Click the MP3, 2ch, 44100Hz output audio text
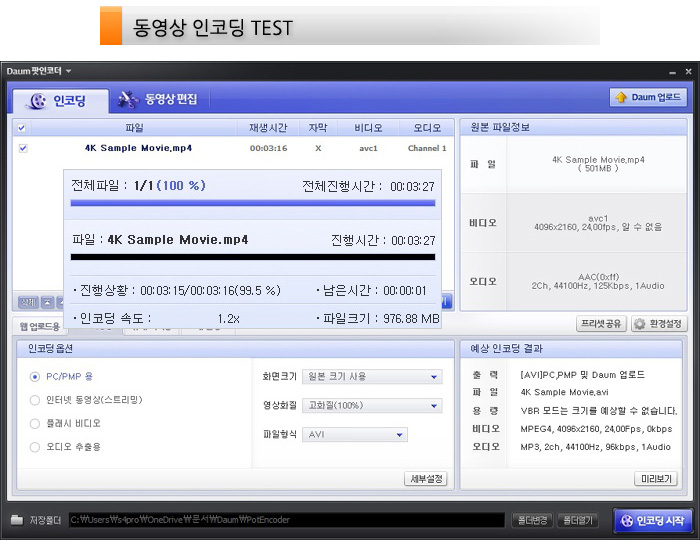 pos(595,447)
